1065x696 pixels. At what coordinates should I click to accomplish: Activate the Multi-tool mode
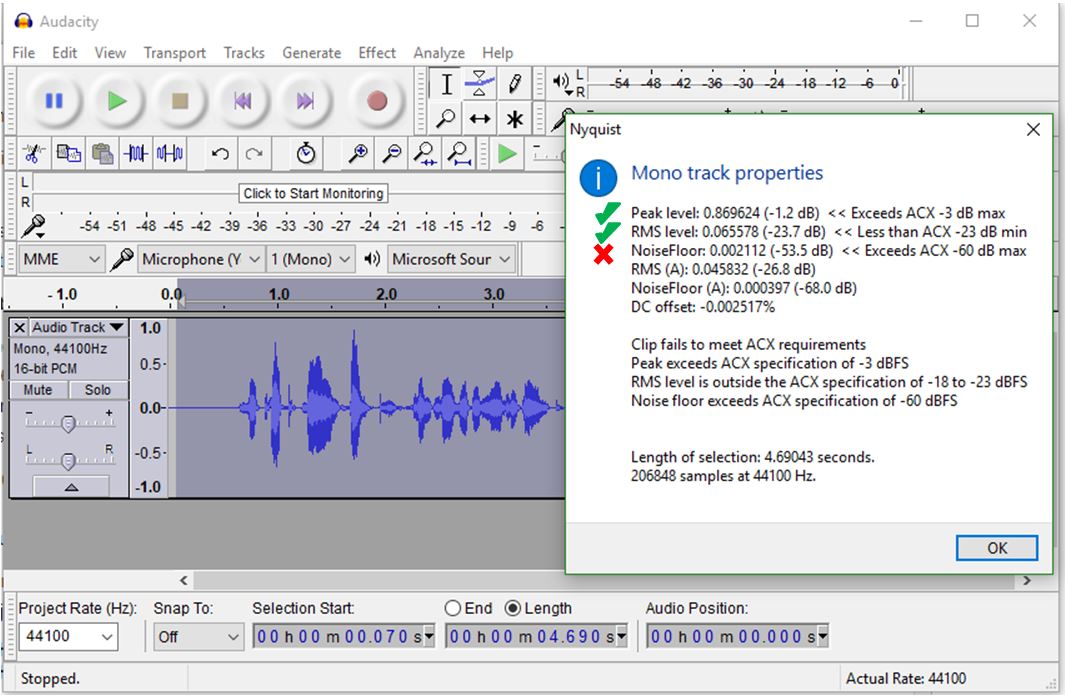click(x=515, y=117)
